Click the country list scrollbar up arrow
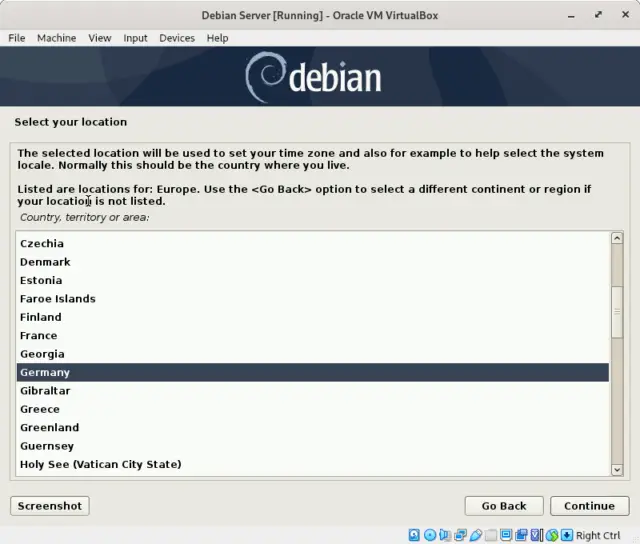This screenshot has width=640, height=544. (x=617, y=238)
